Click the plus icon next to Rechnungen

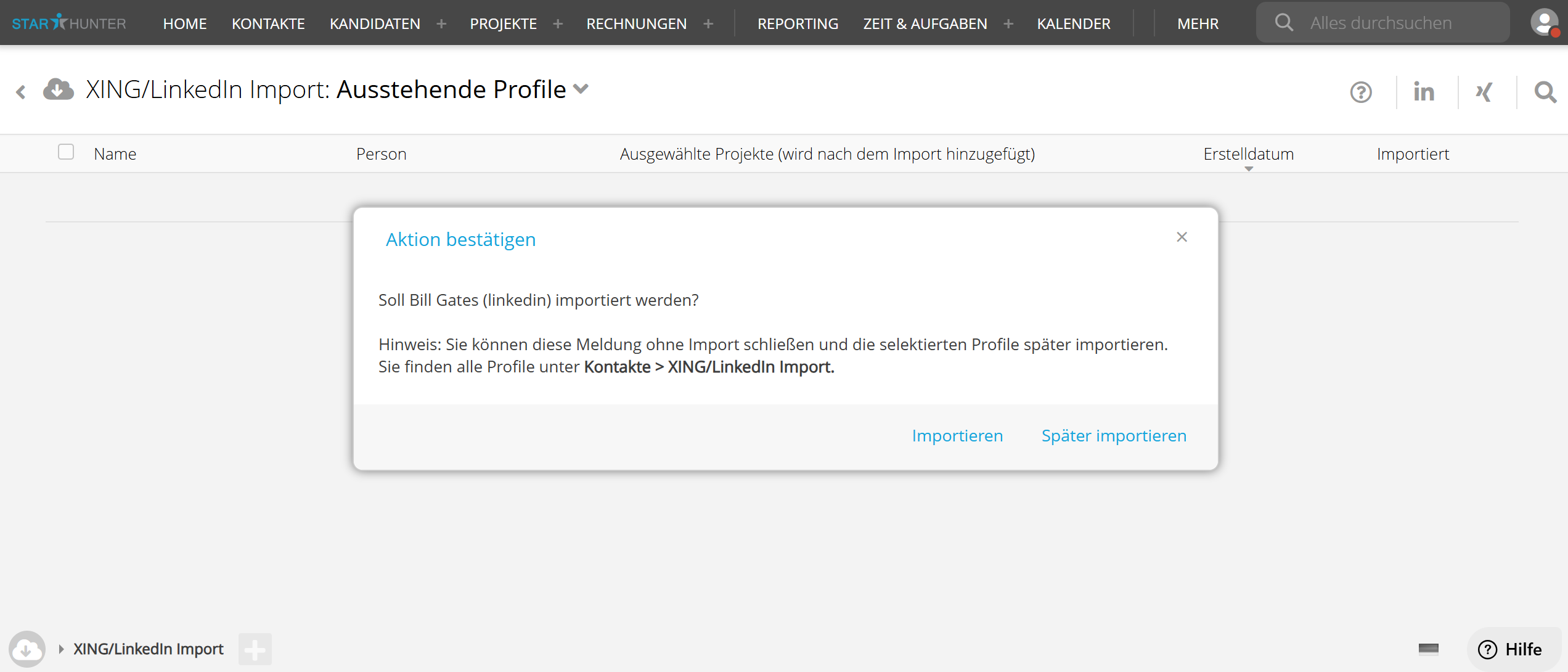tap(708, 23)
